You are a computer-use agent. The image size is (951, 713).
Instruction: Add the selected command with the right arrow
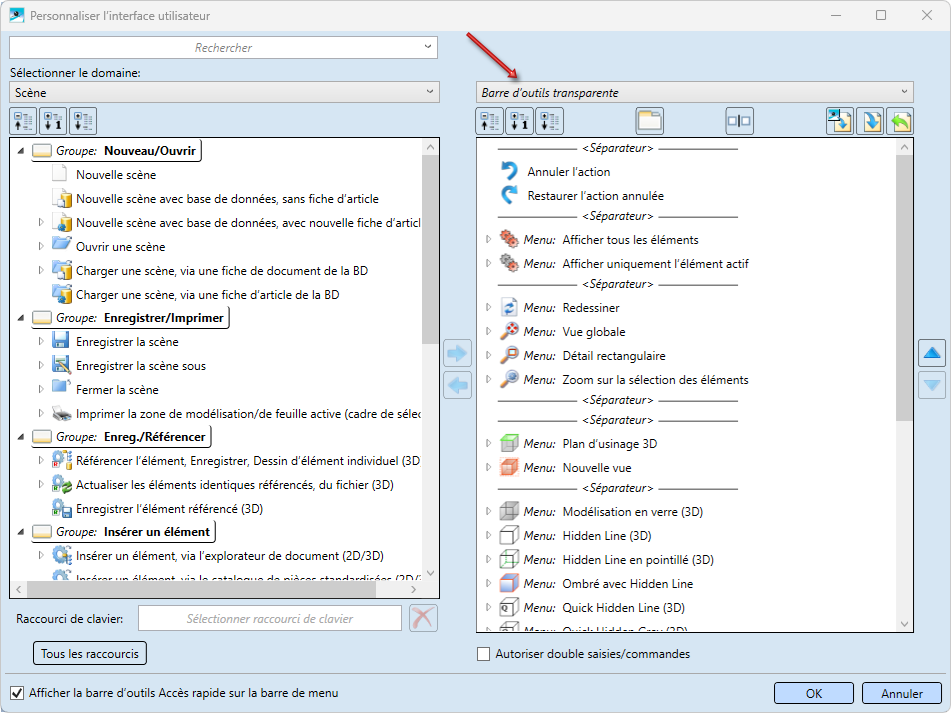point(457,353)
